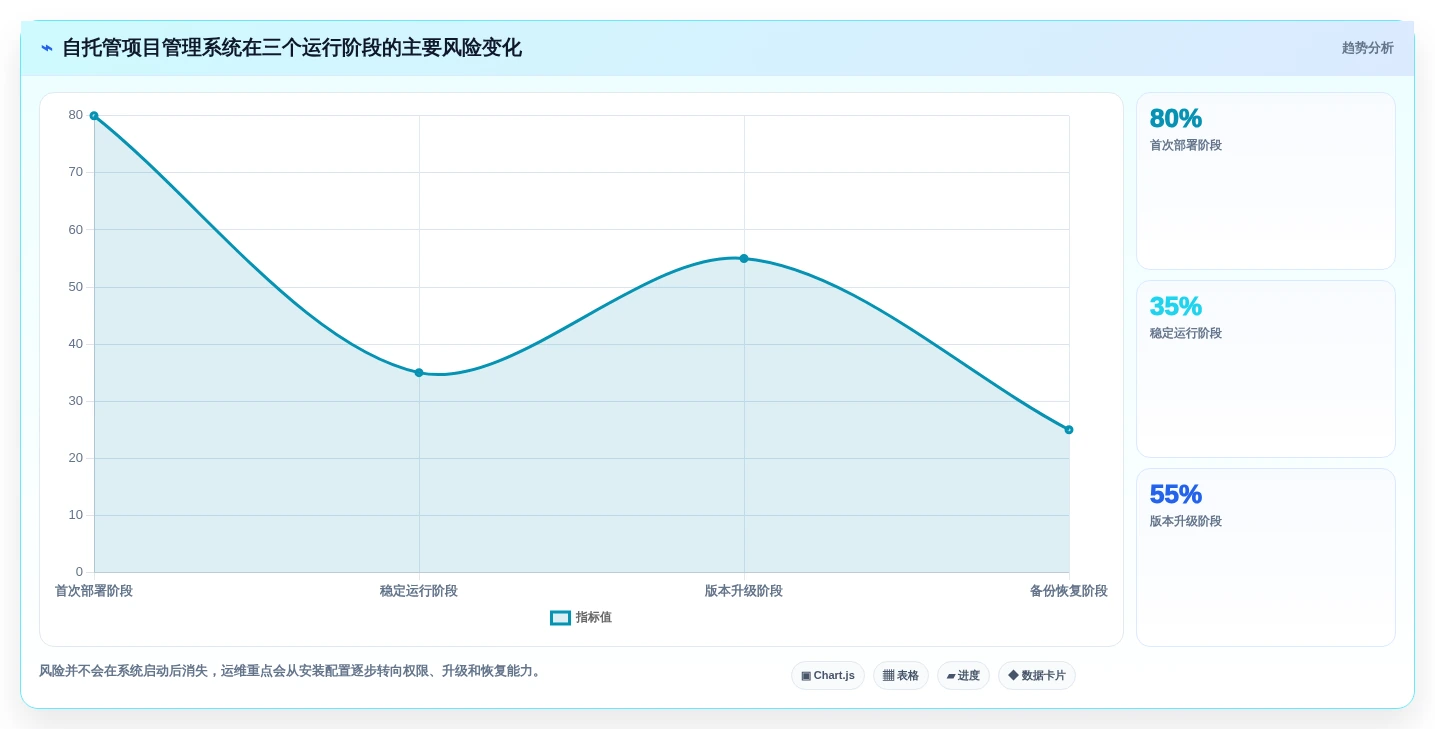The height and width of the screenshot is (729, 1435).
Task: Open the 80% 首次部署阶段 card
Action: pos(1265,181)
